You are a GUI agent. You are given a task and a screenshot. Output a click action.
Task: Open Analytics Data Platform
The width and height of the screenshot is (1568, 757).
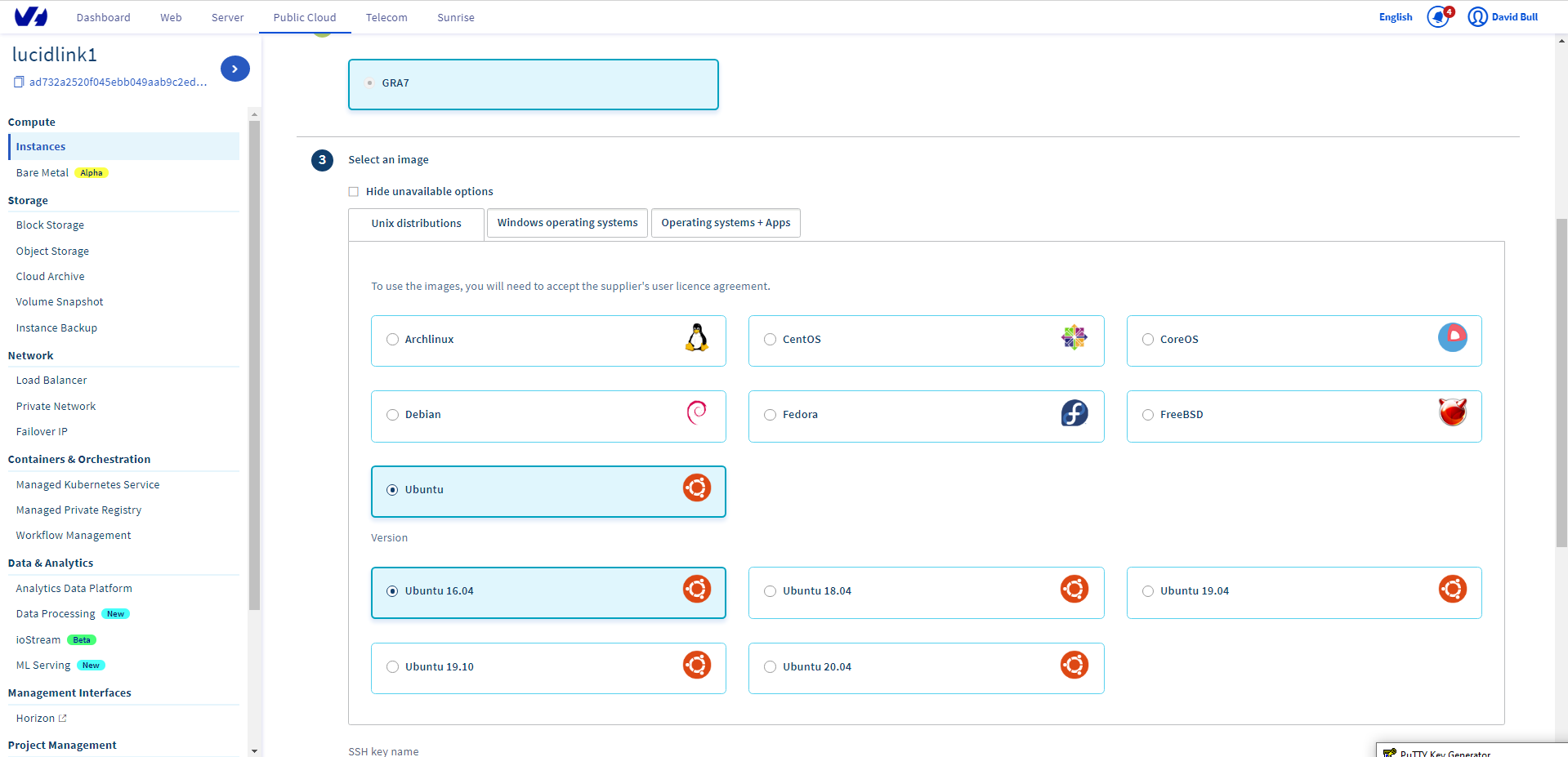[x=74, y=589]
